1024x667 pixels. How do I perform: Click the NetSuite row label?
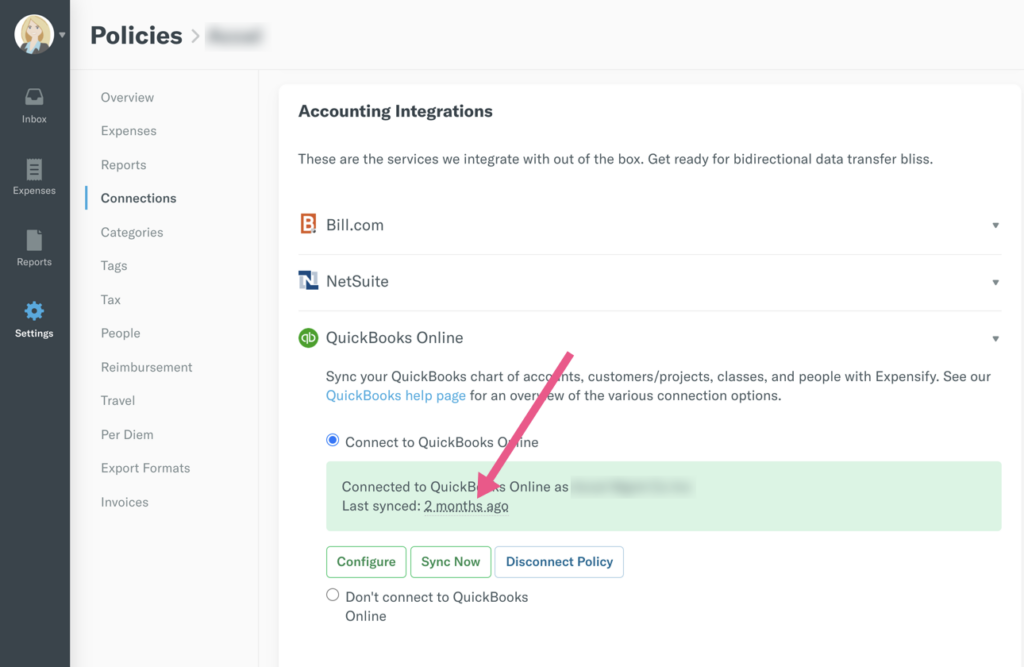pyautogui.click(x=357, y=281)
